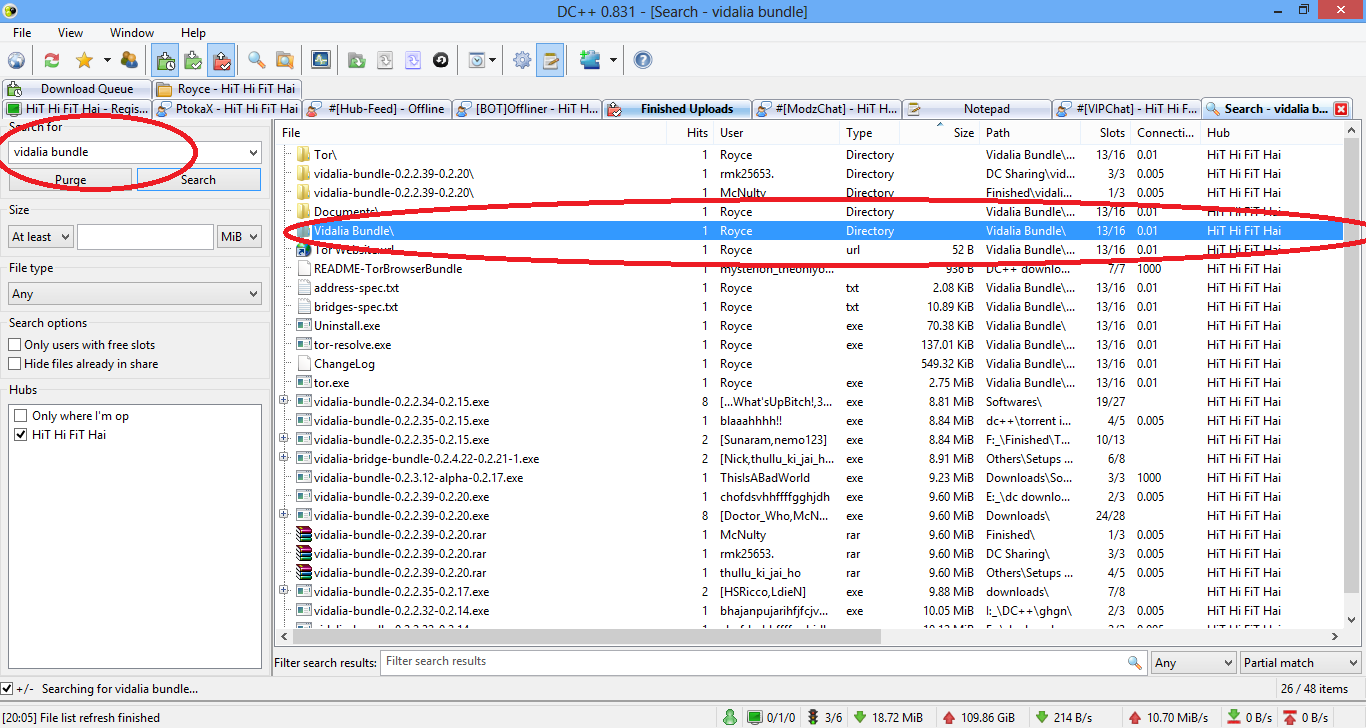Switch to Notepad tab
This screenshot has width=1366, height=728.
[977, 109]
